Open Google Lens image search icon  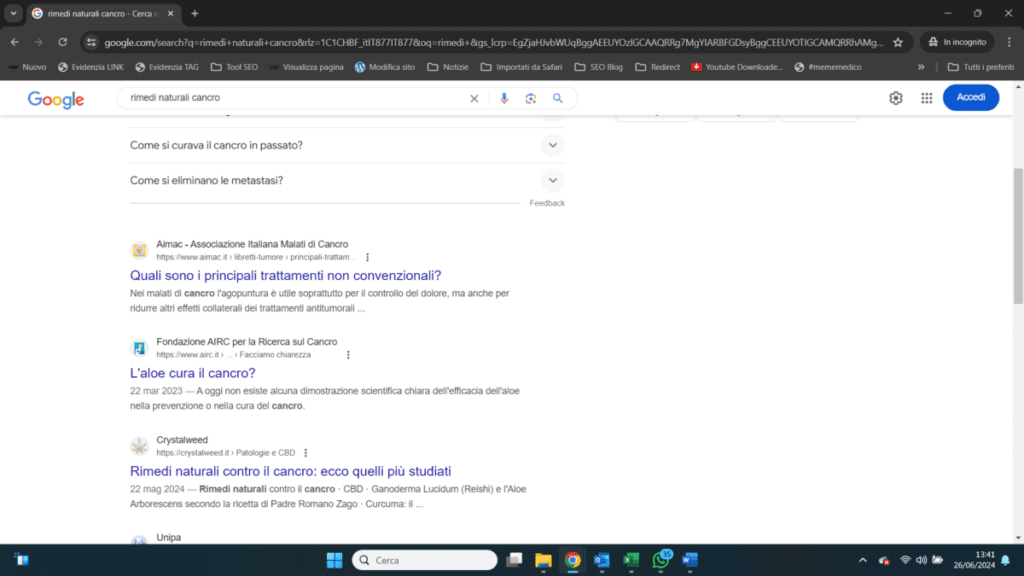(530, 98)
